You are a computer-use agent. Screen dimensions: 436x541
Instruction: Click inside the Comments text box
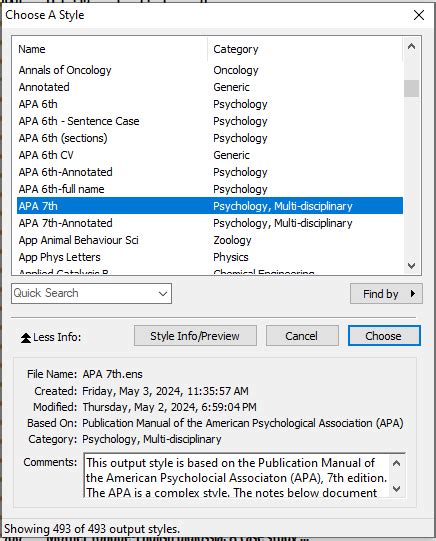(238, 475)
